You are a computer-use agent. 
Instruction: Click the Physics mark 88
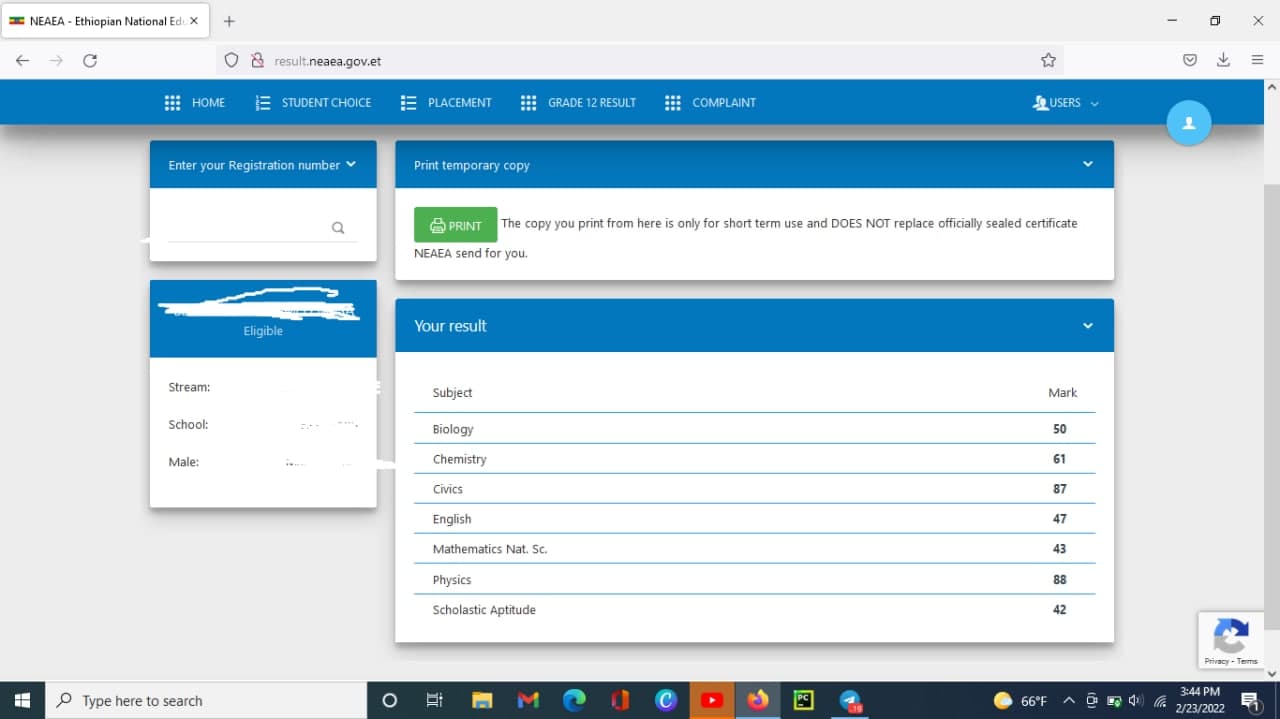[1059, 579]
